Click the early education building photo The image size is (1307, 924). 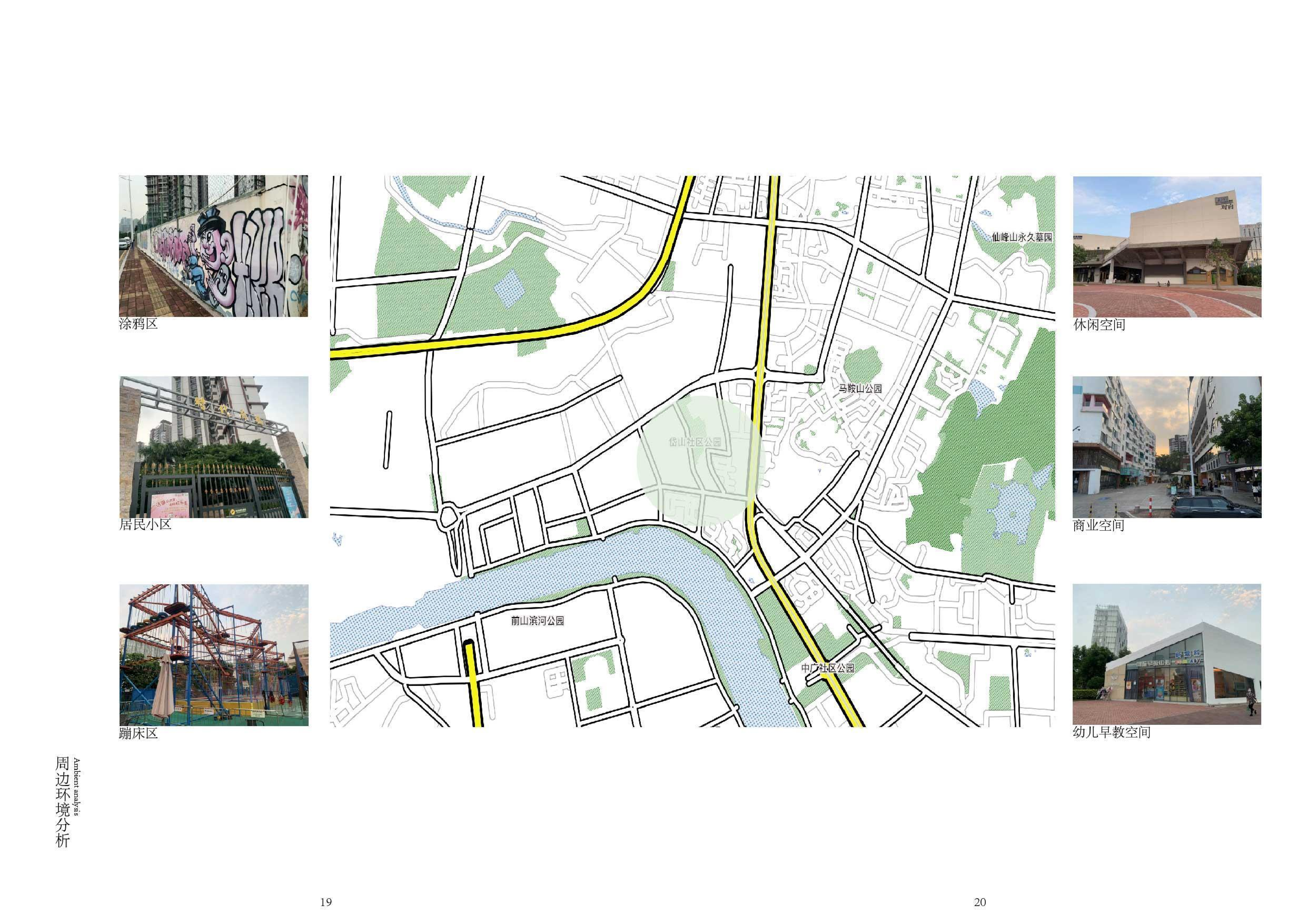pos(1166,654)
